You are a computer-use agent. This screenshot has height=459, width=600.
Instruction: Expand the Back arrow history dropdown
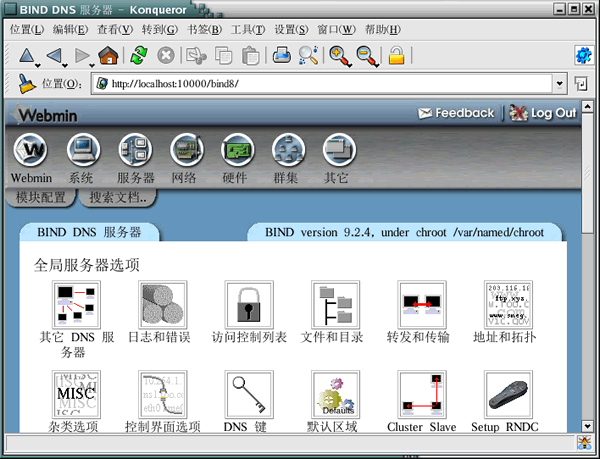point(65,66)
